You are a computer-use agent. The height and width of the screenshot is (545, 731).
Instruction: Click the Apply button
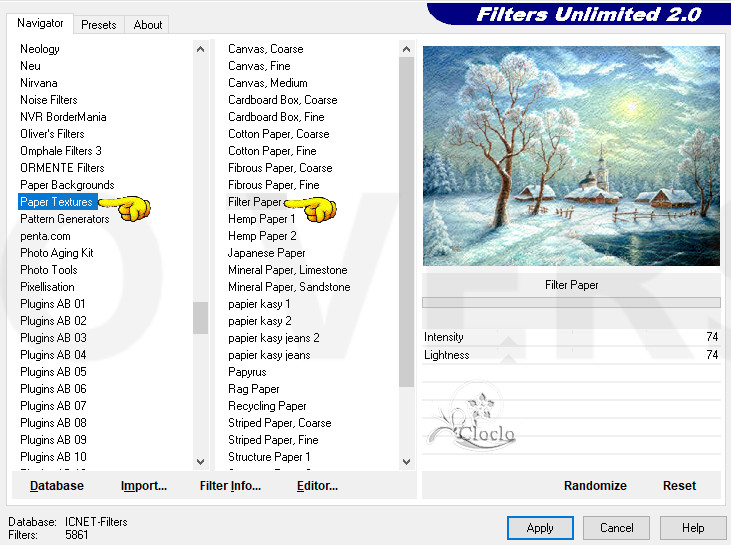(540, 528)
